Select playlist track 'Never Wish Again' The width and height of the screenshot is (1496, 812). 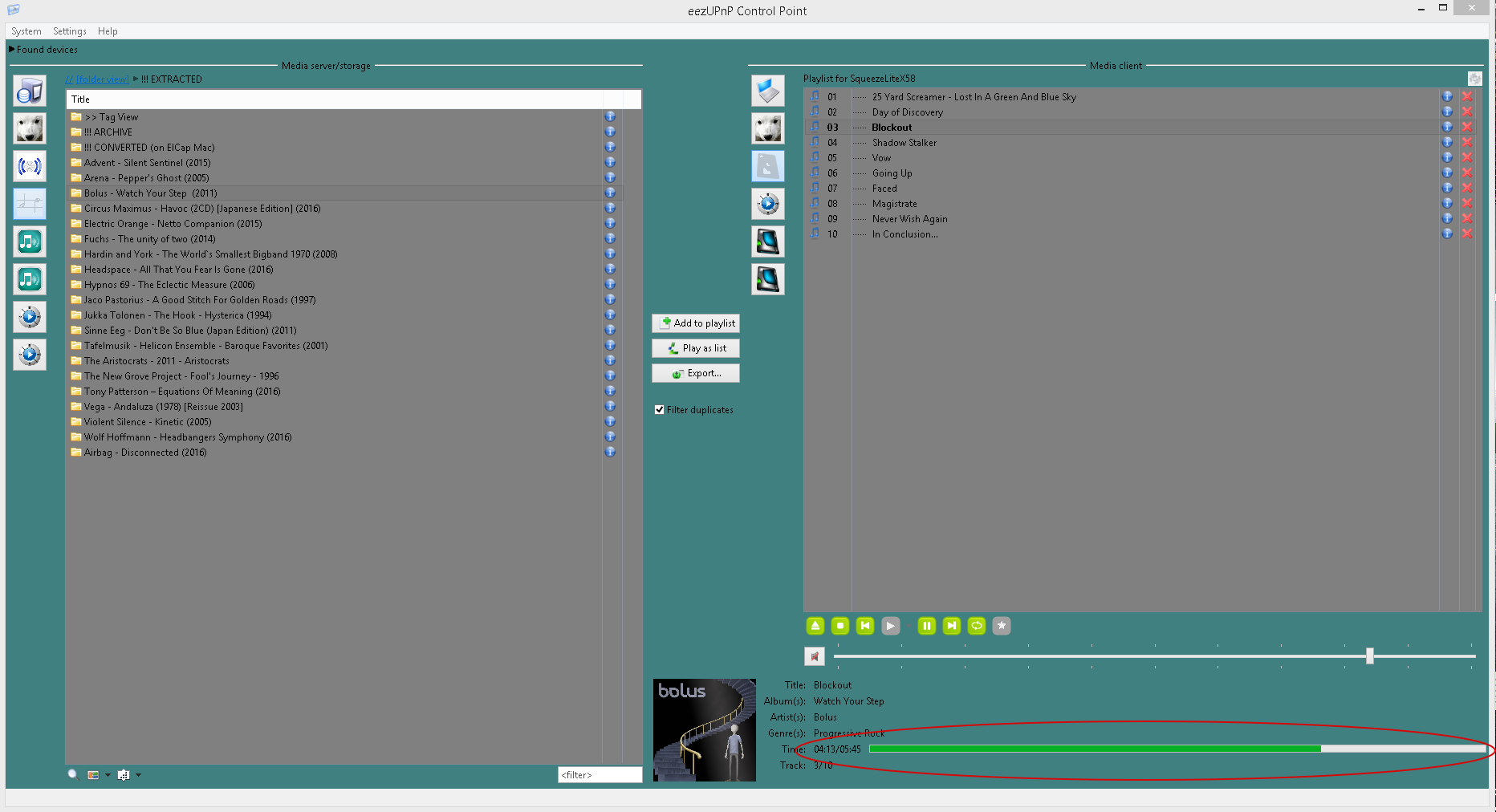coord(909,219)
